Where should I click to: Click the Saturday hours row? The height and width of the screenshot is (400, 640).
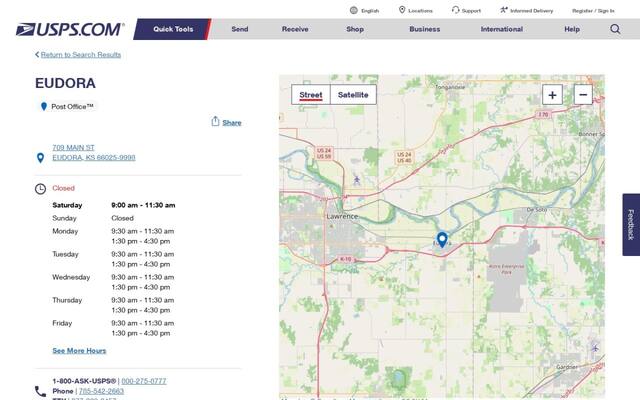point(114,205)
